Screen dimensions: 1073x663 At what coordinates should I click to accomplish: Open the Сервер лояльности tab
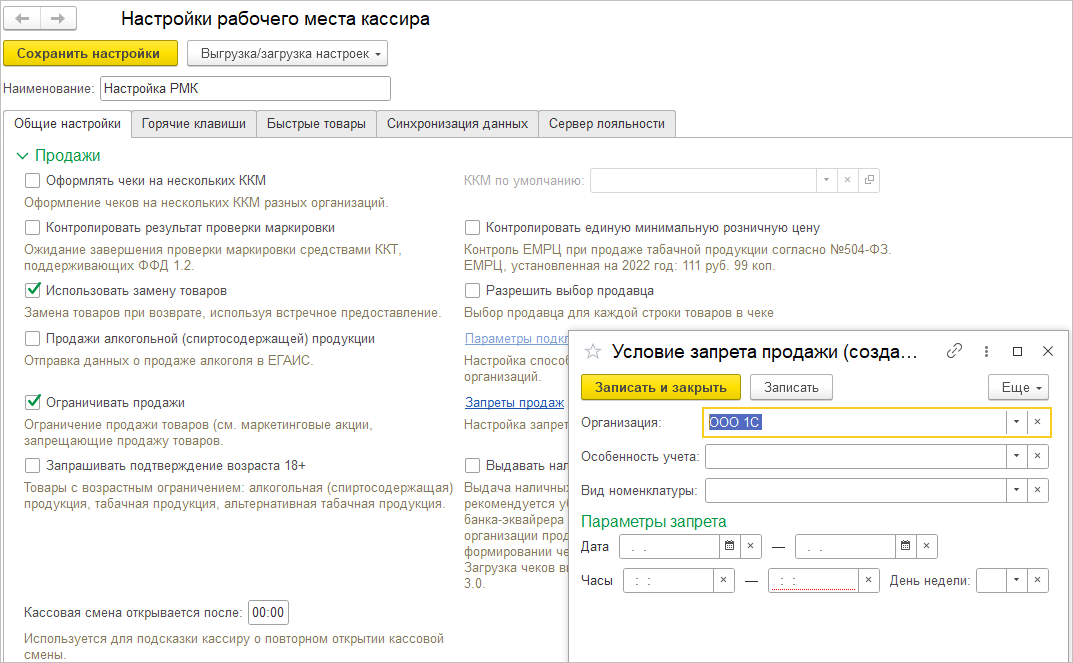(606, 124)
